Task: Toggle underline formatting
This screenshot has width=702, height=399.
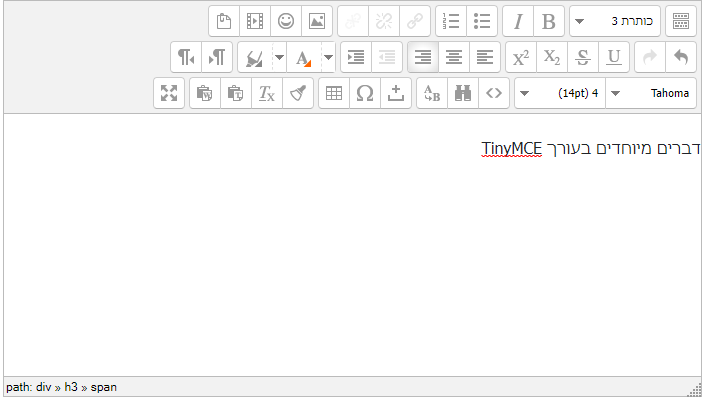Action: 614,57
